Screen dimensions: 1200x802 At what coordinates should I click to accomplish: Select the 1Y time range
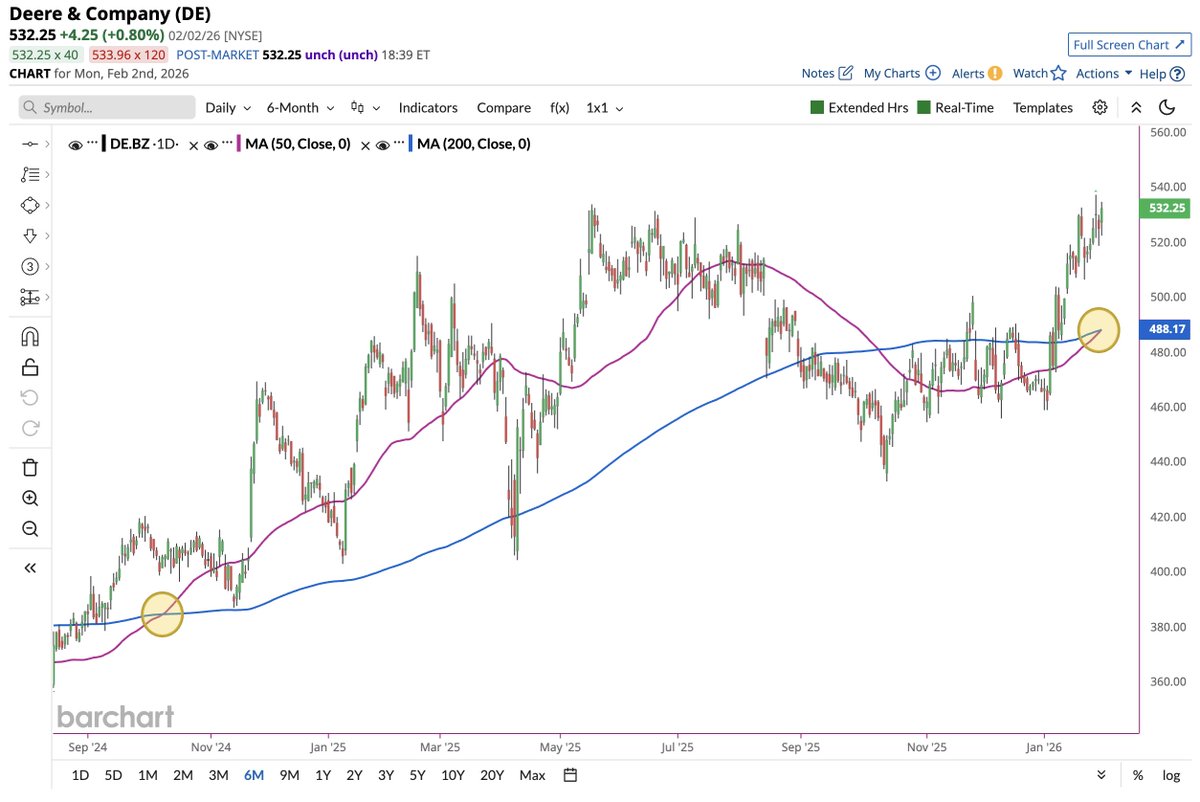point(323,775)
